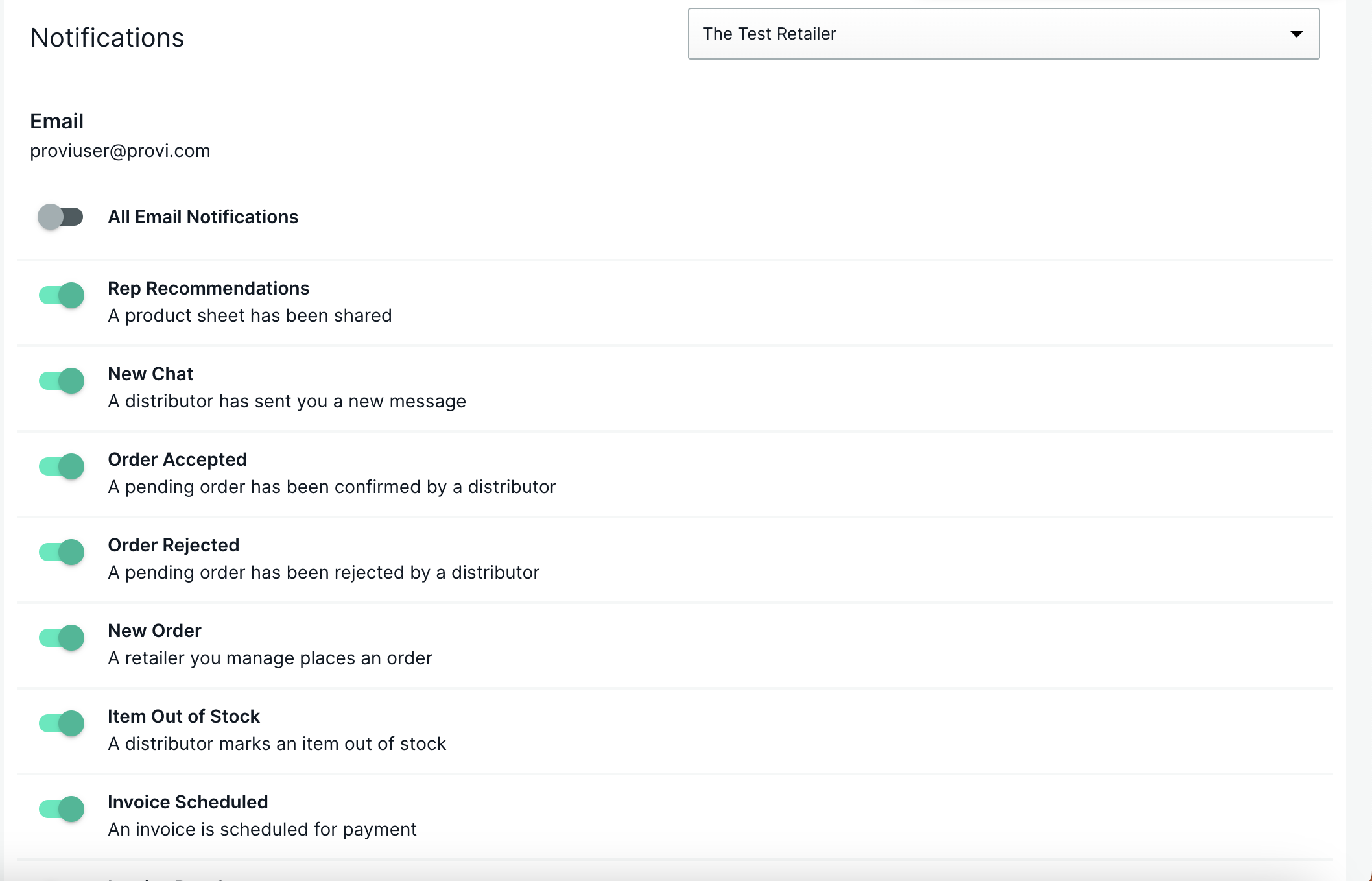Click the New Chat title
The image size is (1372, 881).
click(x=150, y=374)
